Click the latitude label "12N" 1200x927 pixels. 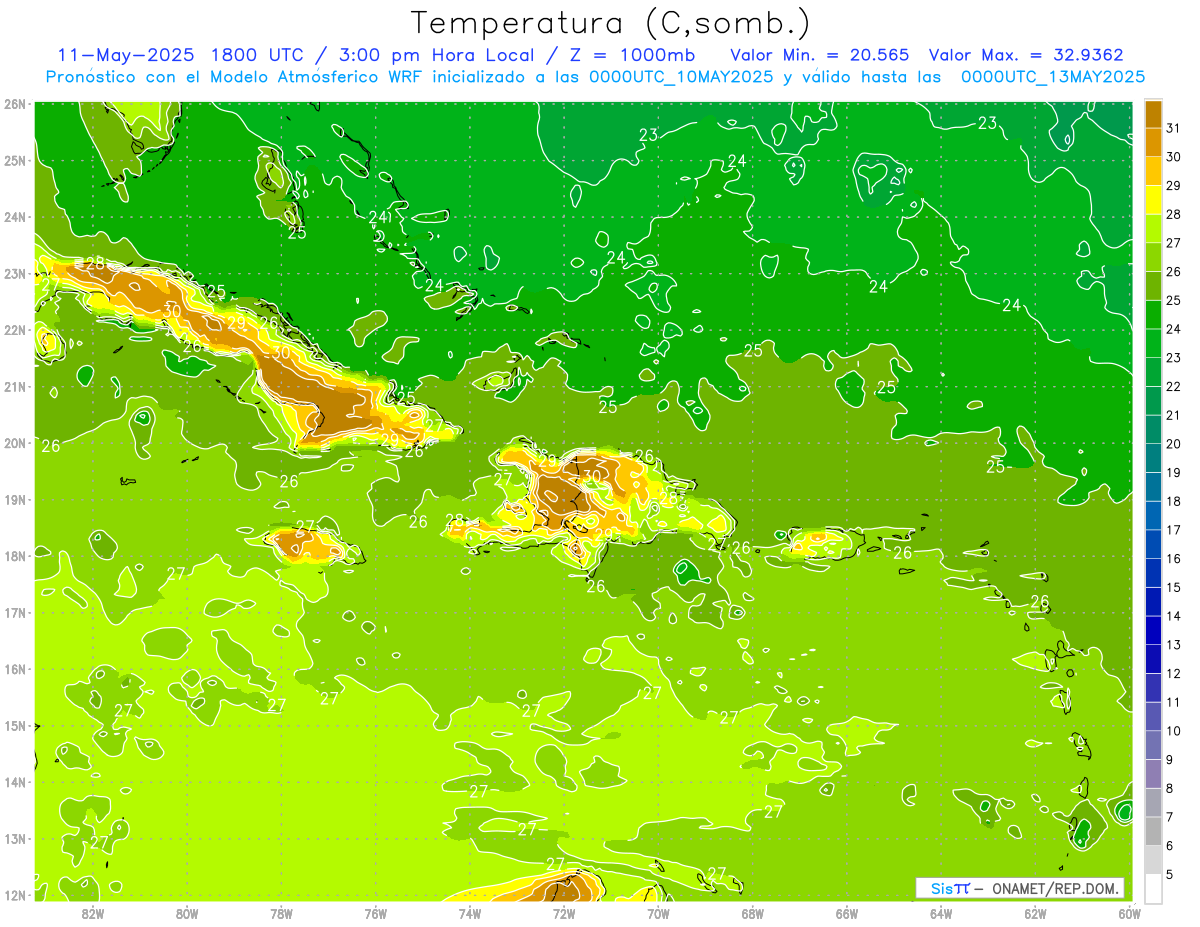click(x=15, y=895)
